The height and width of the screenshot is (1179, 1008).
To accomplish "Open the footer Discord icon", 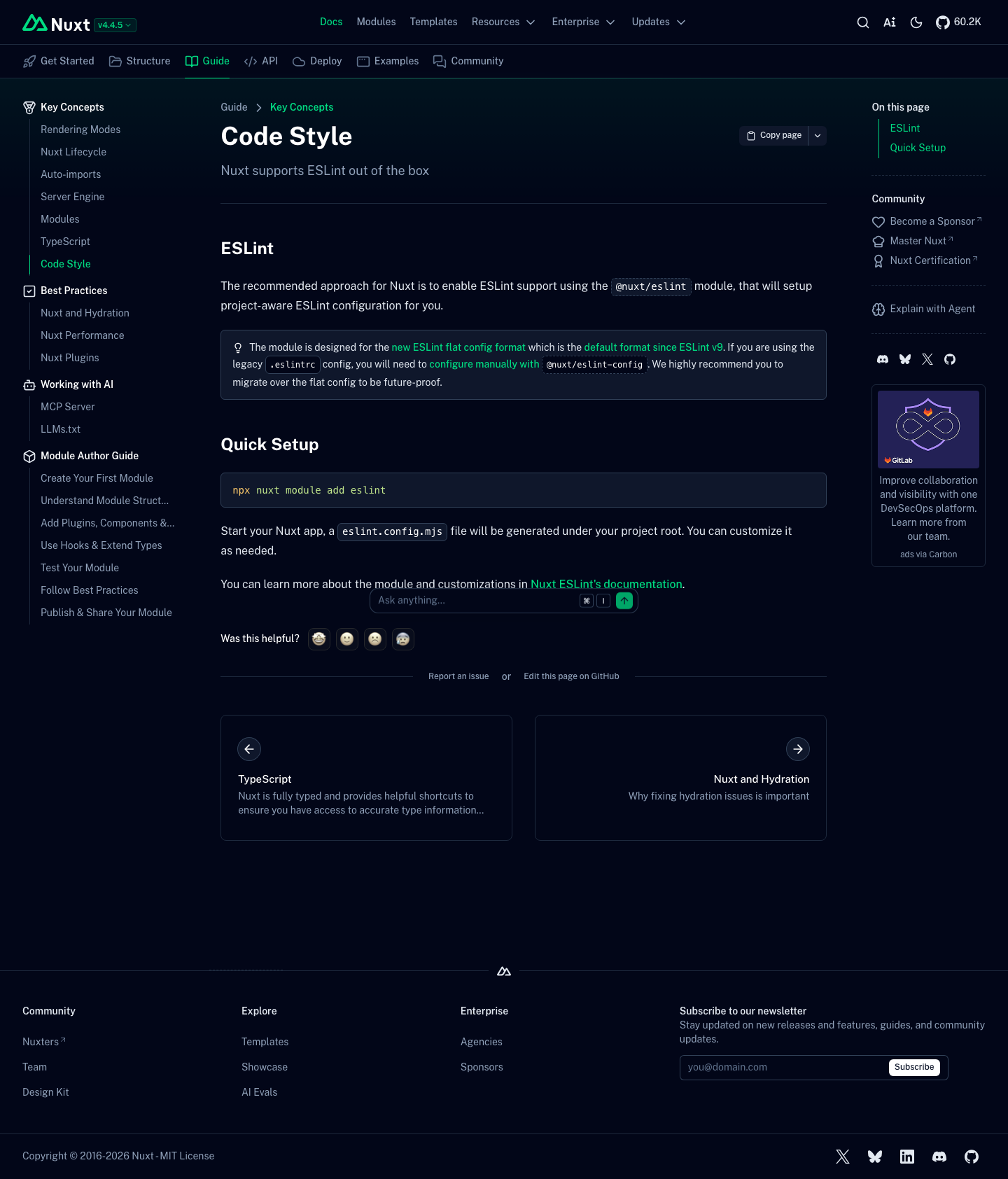I will [x=939, y=1157].
